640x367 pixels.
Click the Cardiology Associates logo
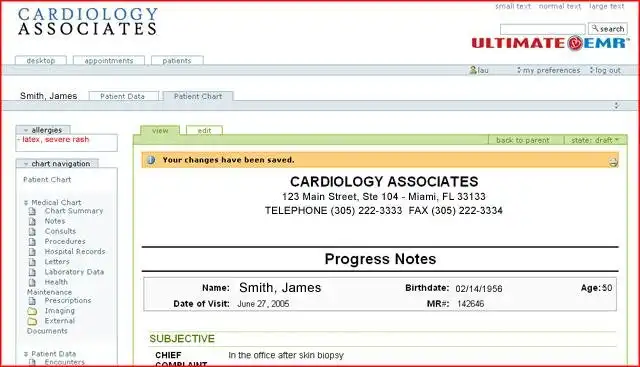pos(87,21)
